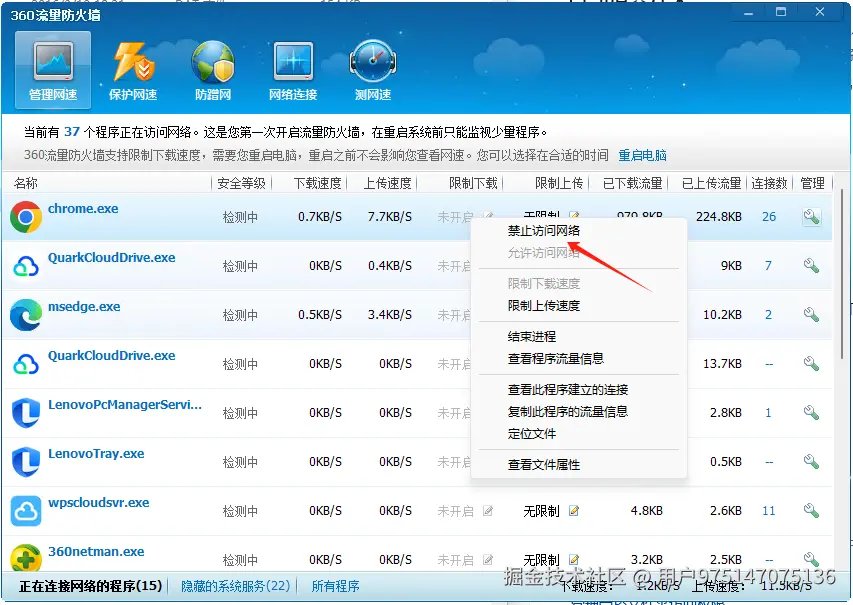Viewport: 853px width, 605px height.
Task: Open manage wrench for msedge.exe
Action: (x=812, y=314)
